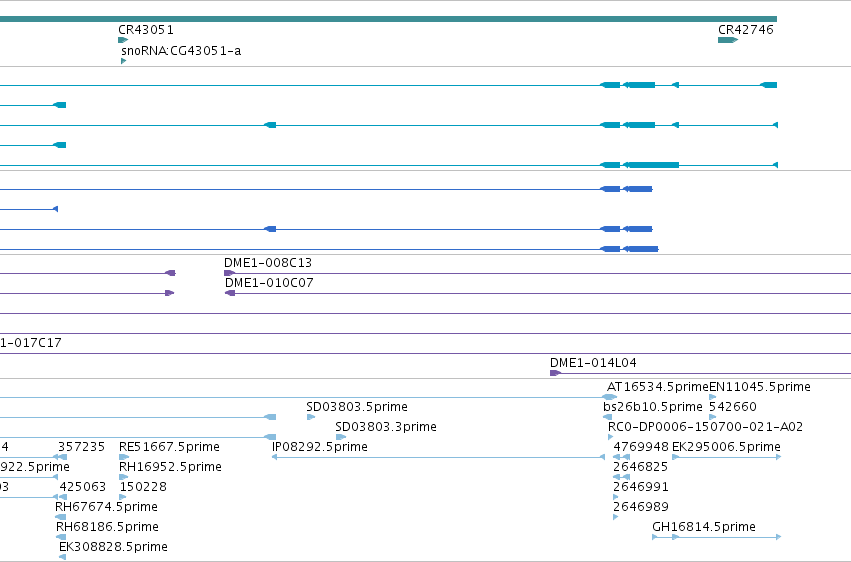This screenshot has width=851, height=562.
Task: Select the bs26b10.5prime label
Action: pyautogui.click(x=653, y=407)
